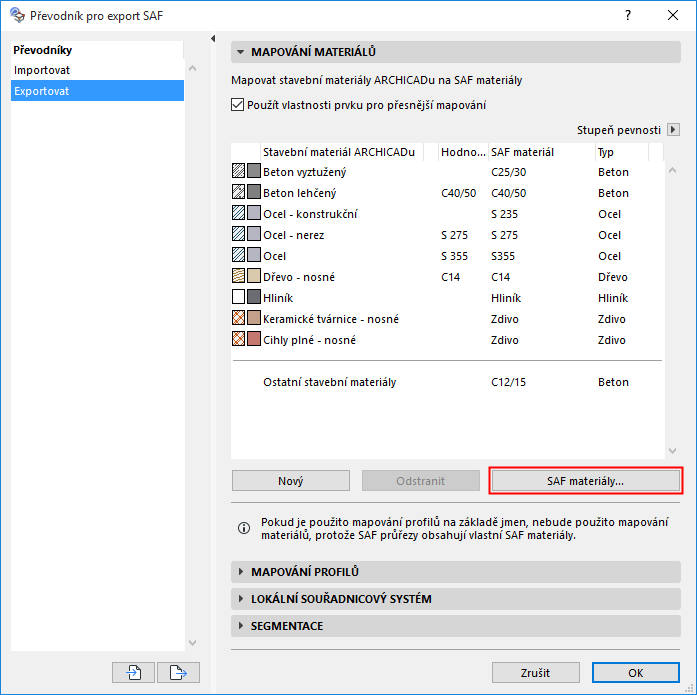Select the Ocel - nerez row
This screenshot has width=697, height=695.
tap(447, 234)
